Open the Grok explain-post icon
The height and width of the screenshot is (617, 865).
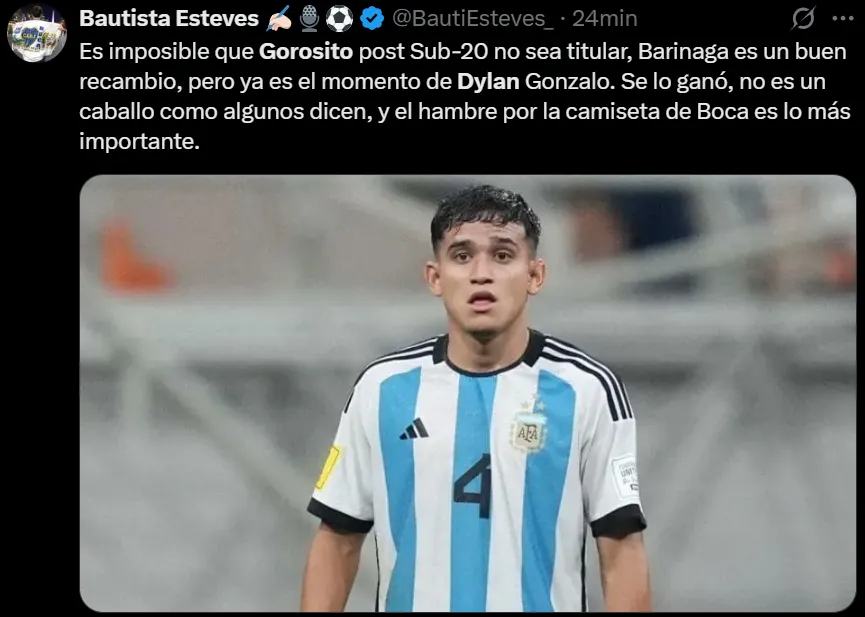(803, 19)
